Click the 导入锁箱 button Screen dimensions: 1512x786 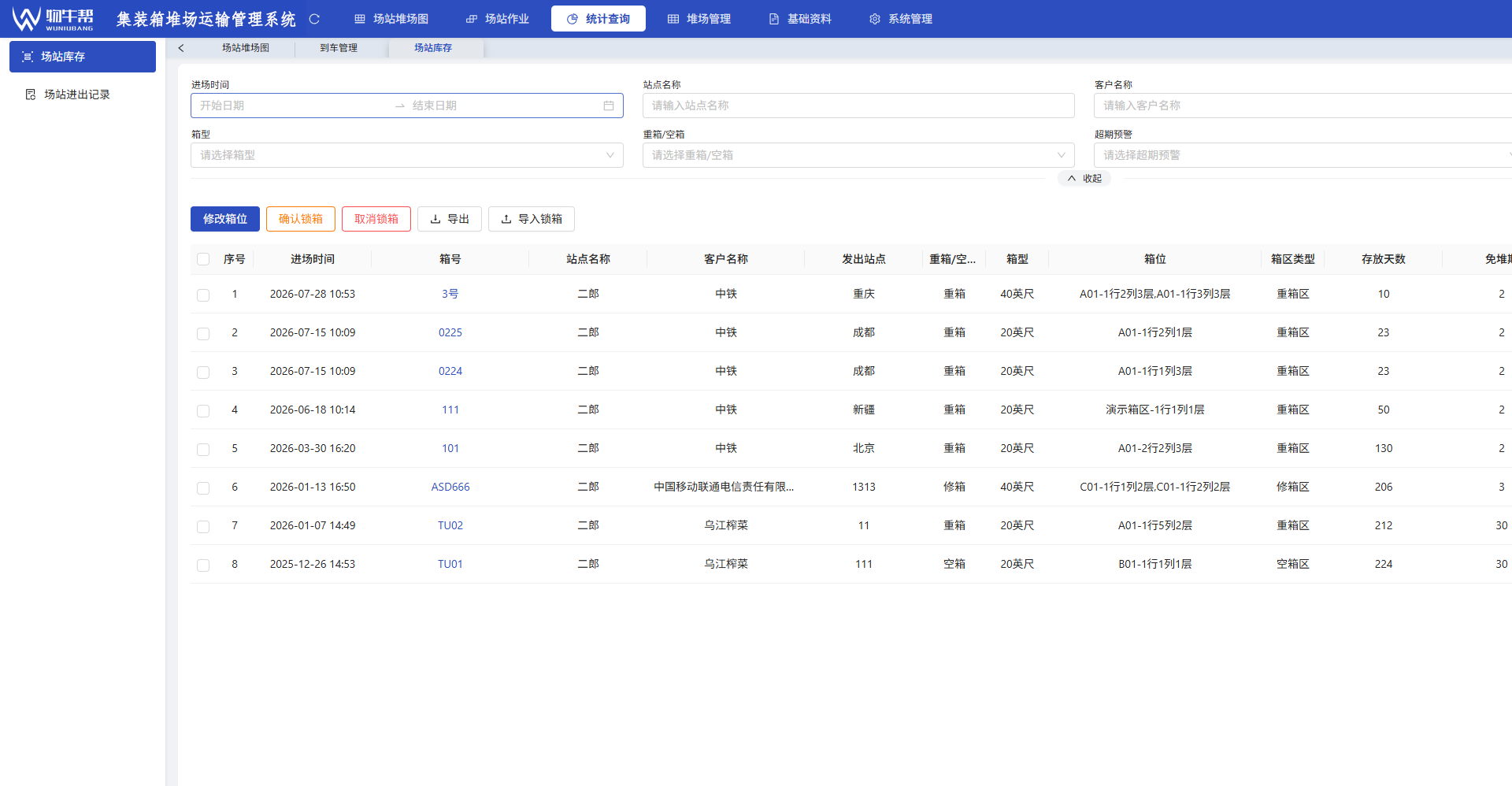[x=532, y=219]
